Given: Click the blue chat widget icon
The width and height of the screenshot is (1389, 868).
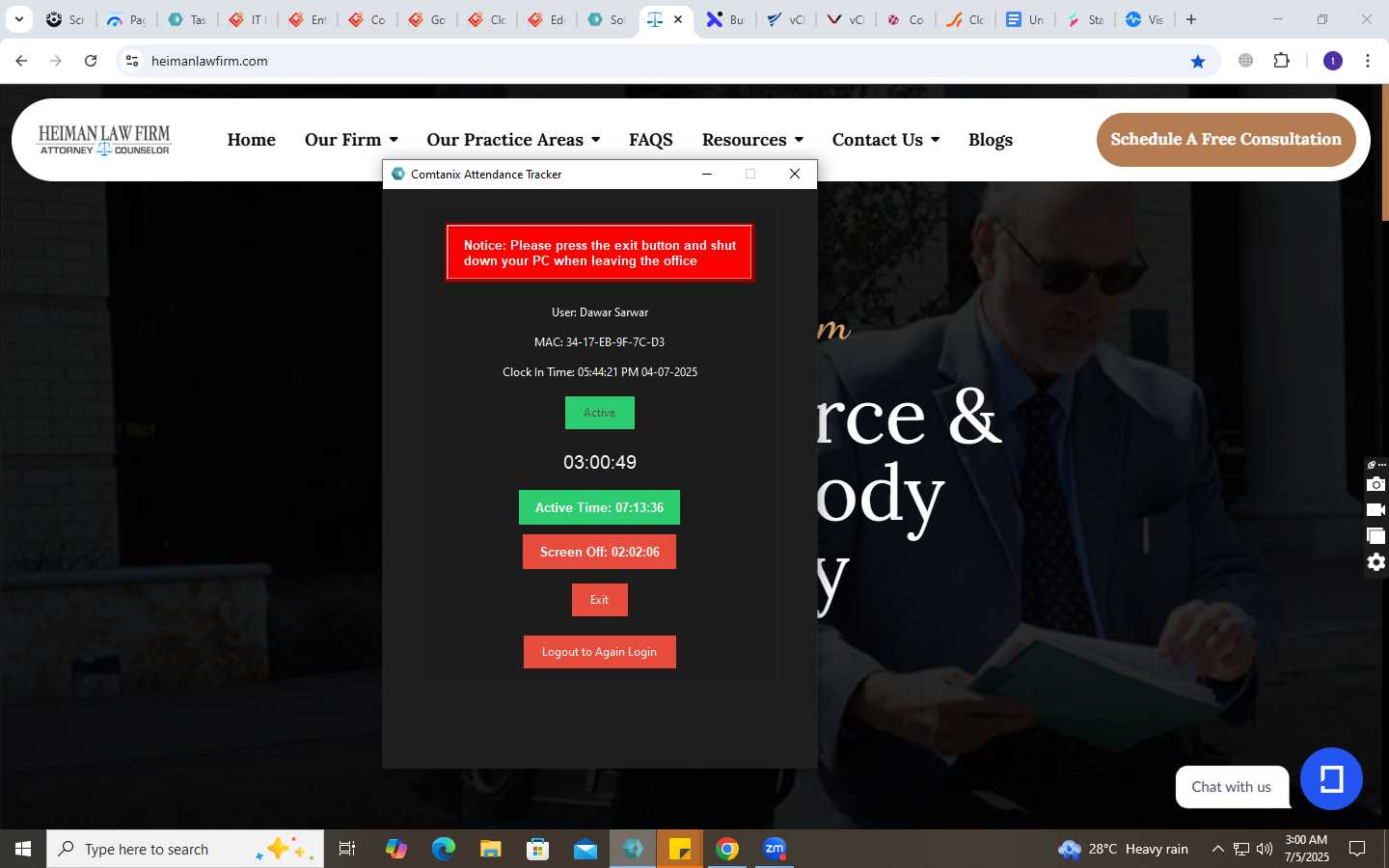Looking at the screenshot, I should click(x=1331, y=778).
